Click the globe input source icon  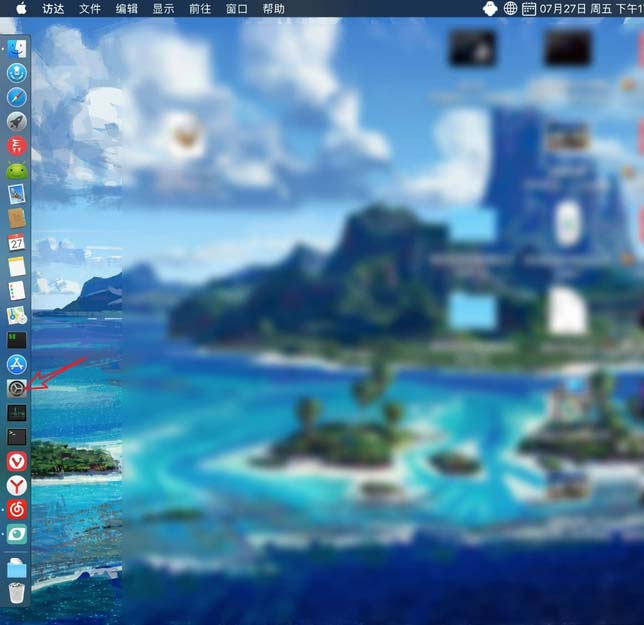tap(510, 8)
